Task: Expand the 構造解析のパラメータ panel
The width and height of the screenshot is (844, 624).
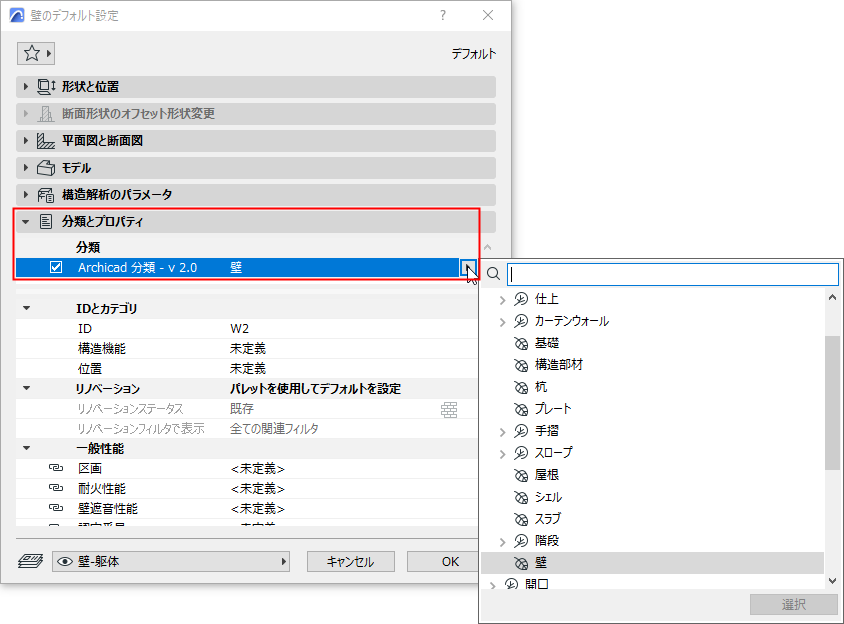Action: 25,194
